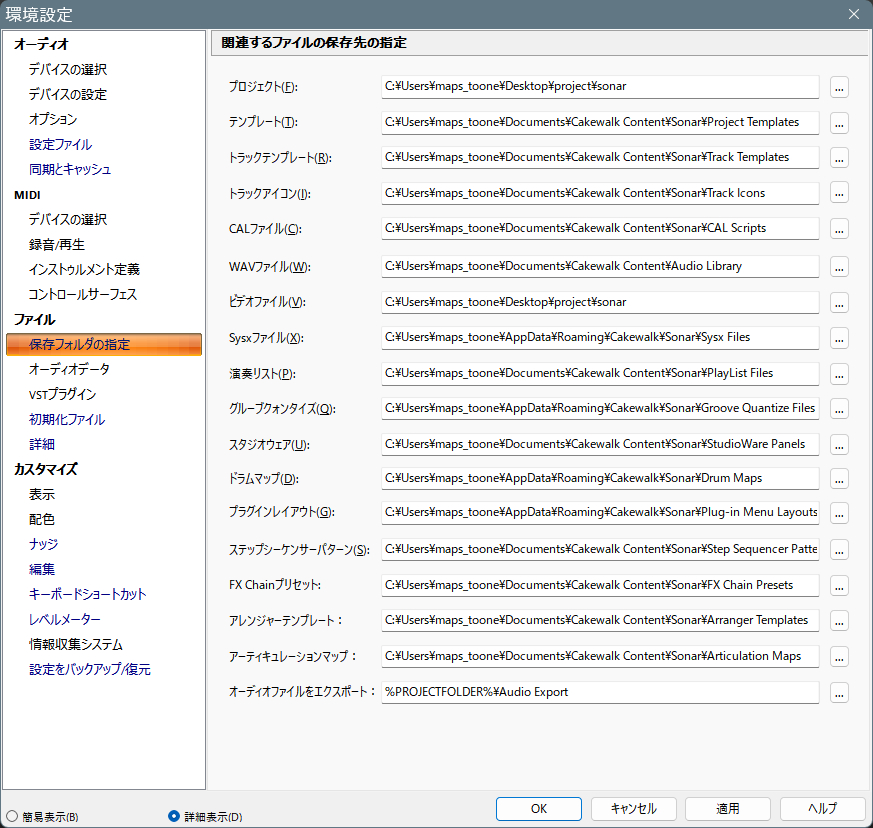Open the オーディオ デバイスの設定 page
This screenshot has height=828, width=873.
(x=68, y=94)
